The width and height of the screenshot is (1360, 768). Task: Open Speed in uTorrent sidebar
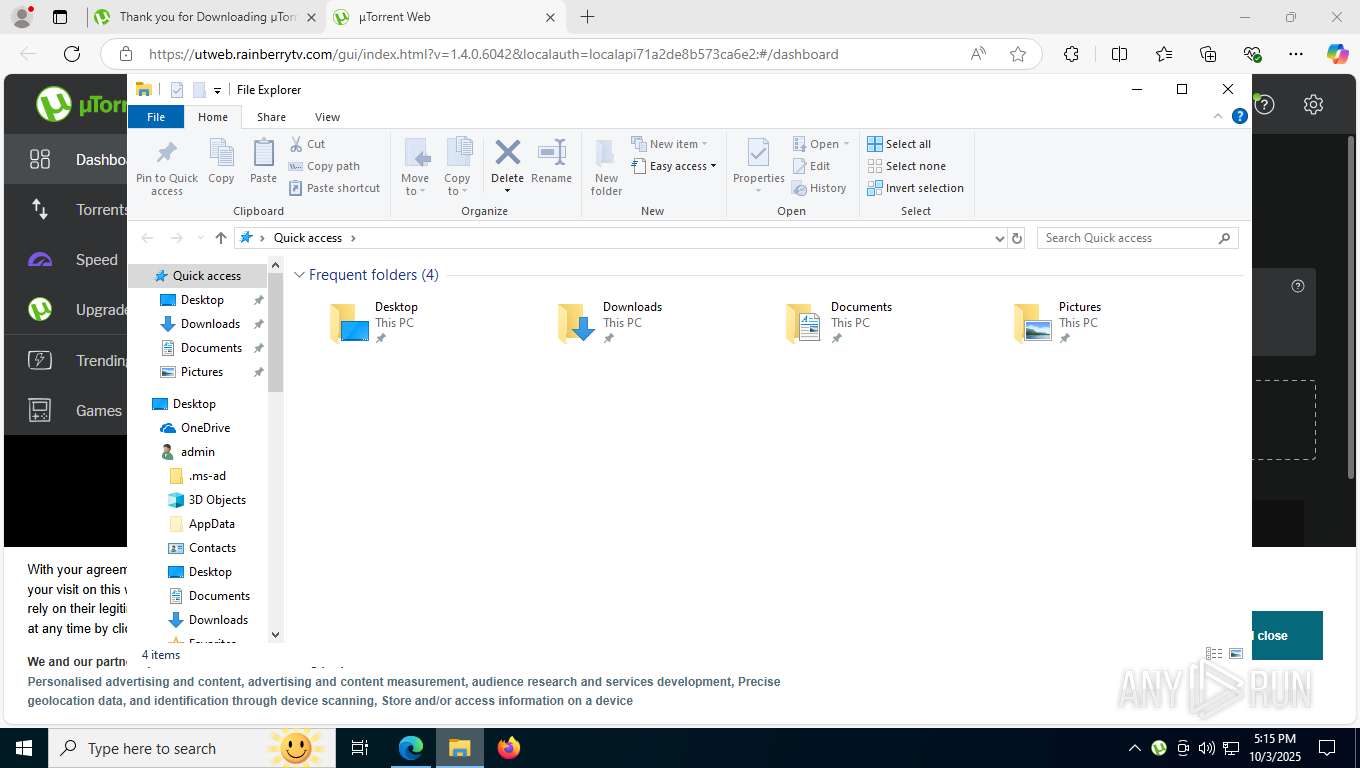(x=66, y=260)
